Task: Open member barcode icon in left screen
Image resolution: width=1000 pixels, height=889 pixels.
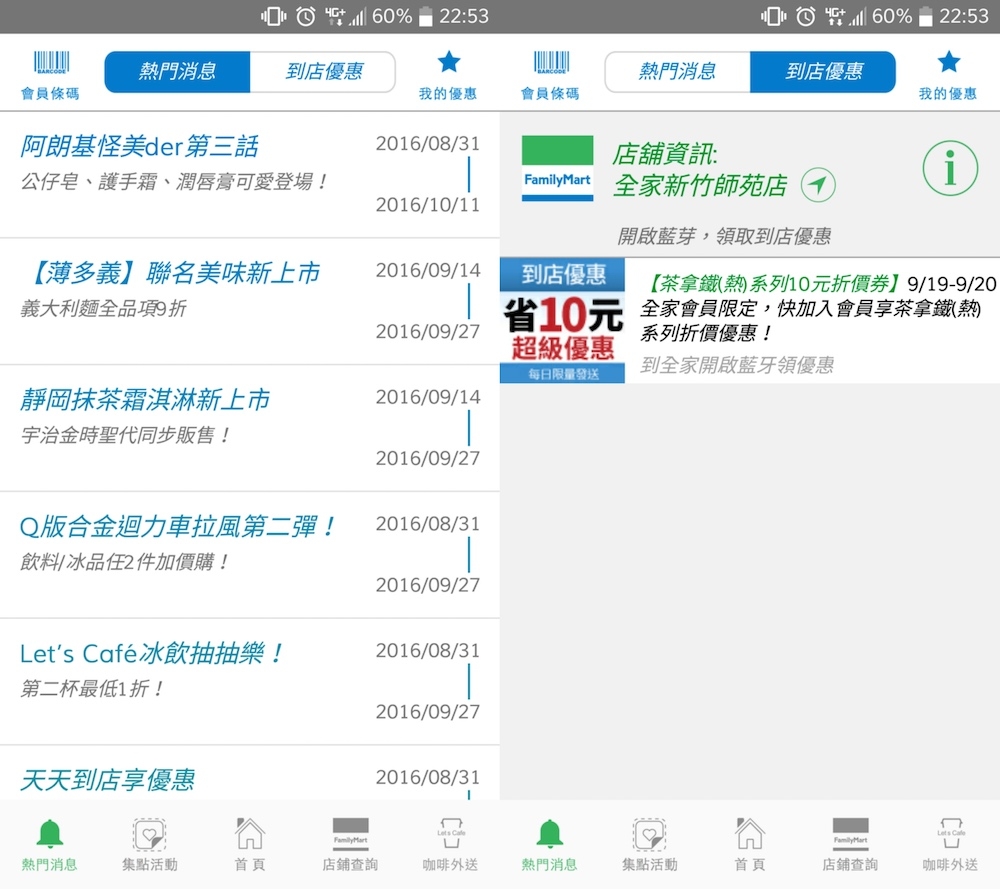Action: pyautogui.click(x=51, y=62)
